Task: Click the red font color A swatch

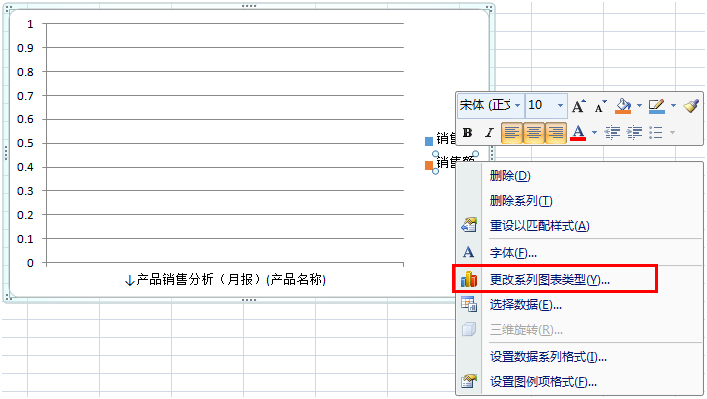Action: (x=578, y=133)
